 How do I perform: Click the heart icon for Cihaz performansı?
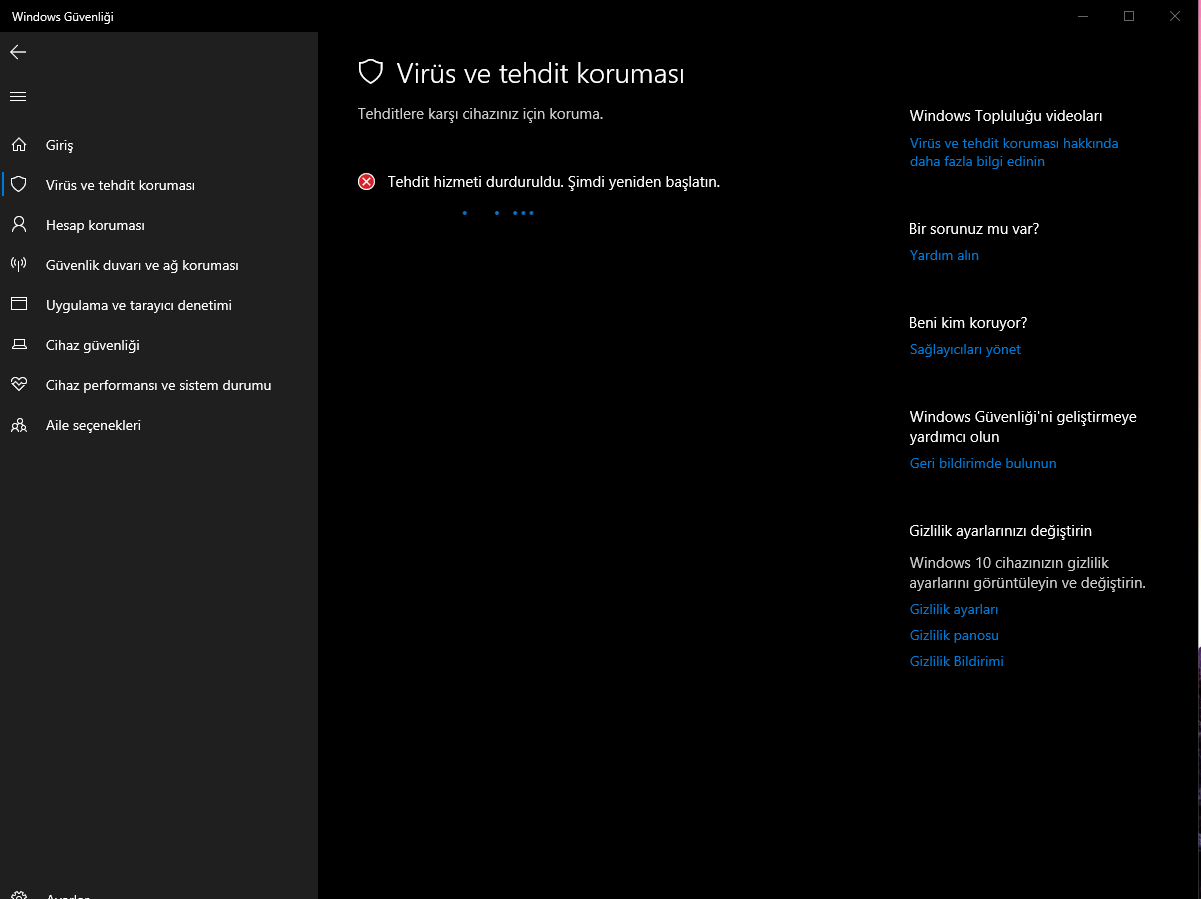18,385
